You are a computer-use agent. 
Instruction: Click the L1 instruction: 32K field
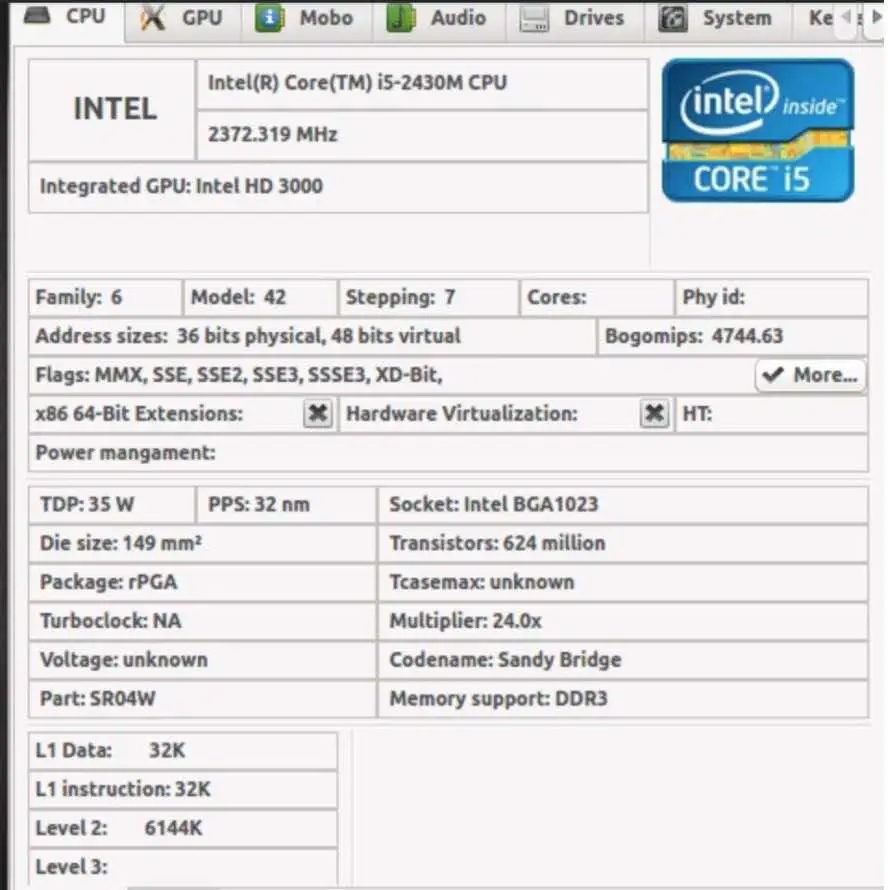point(183,790)
